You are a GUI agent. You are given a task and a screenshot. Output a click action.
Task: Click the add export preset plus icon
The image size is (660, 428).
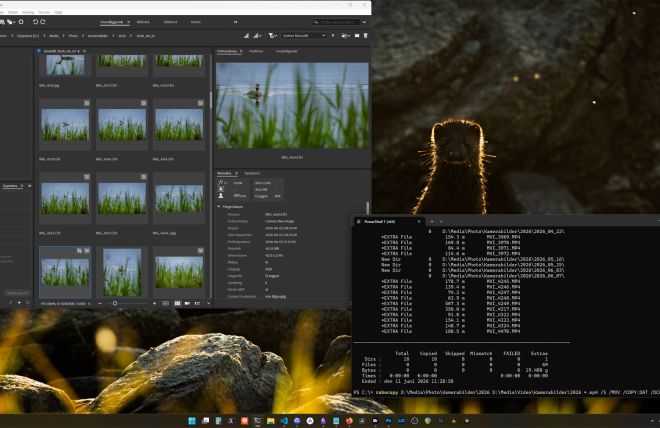[x=19, y=302]
